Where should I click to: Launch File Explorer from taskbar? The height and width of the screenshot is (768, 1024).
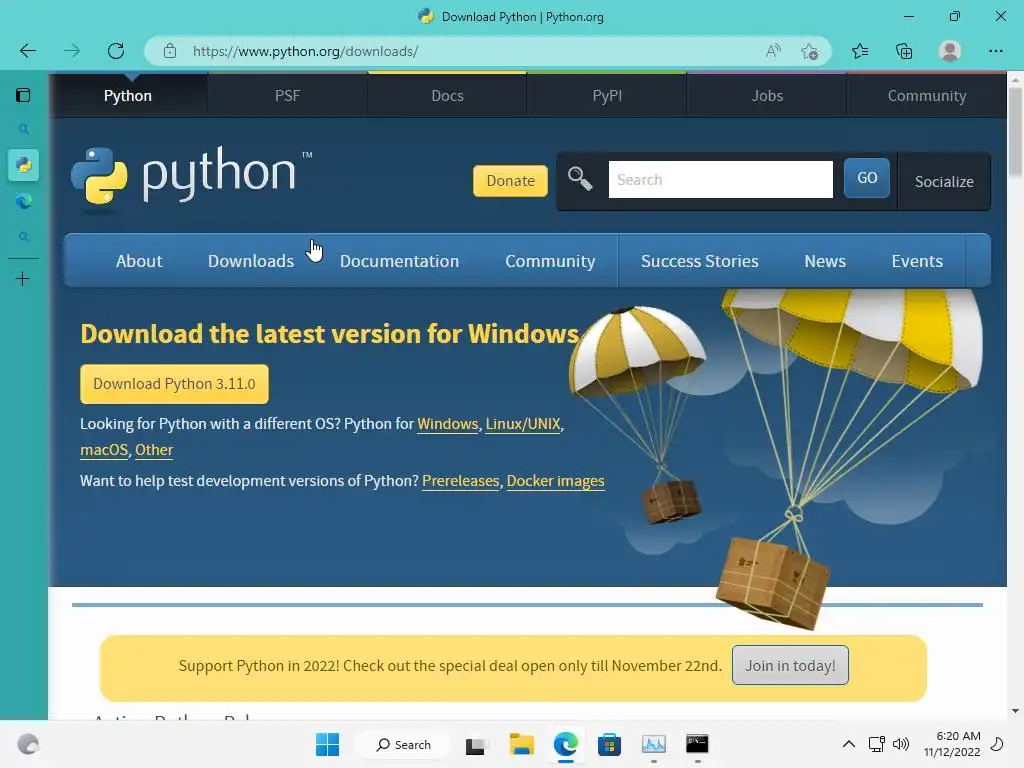521,744
